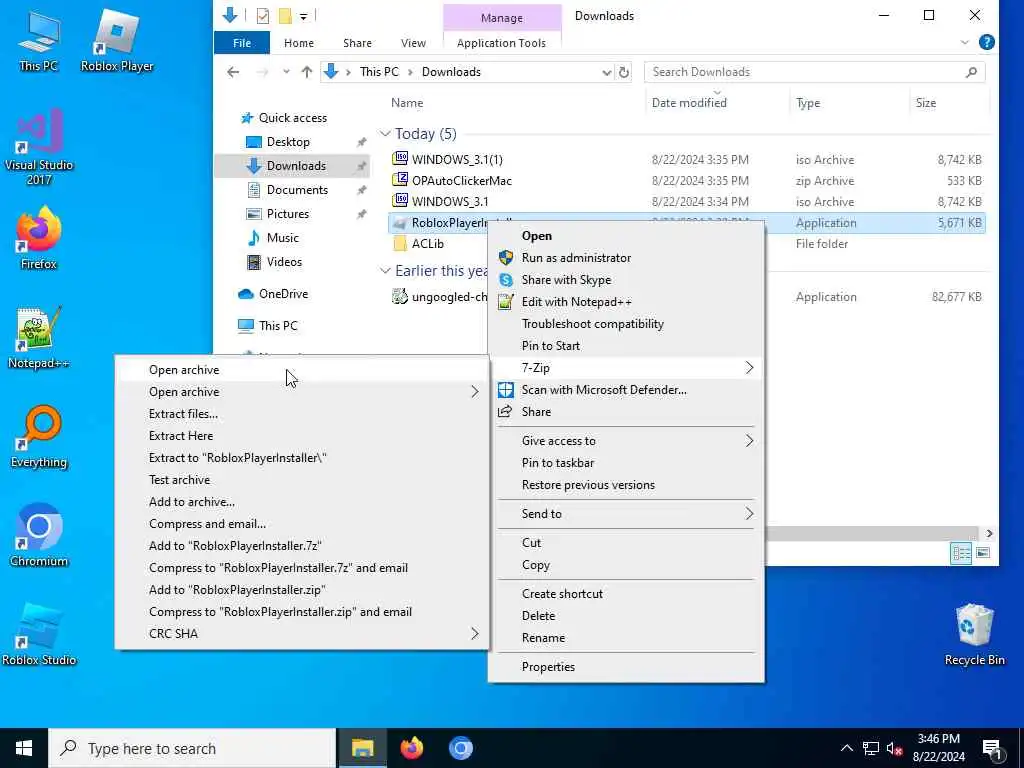Sort by the Date modified column header
The width and height of the screenshot is (1024, 768).
[x=717, y=103]
